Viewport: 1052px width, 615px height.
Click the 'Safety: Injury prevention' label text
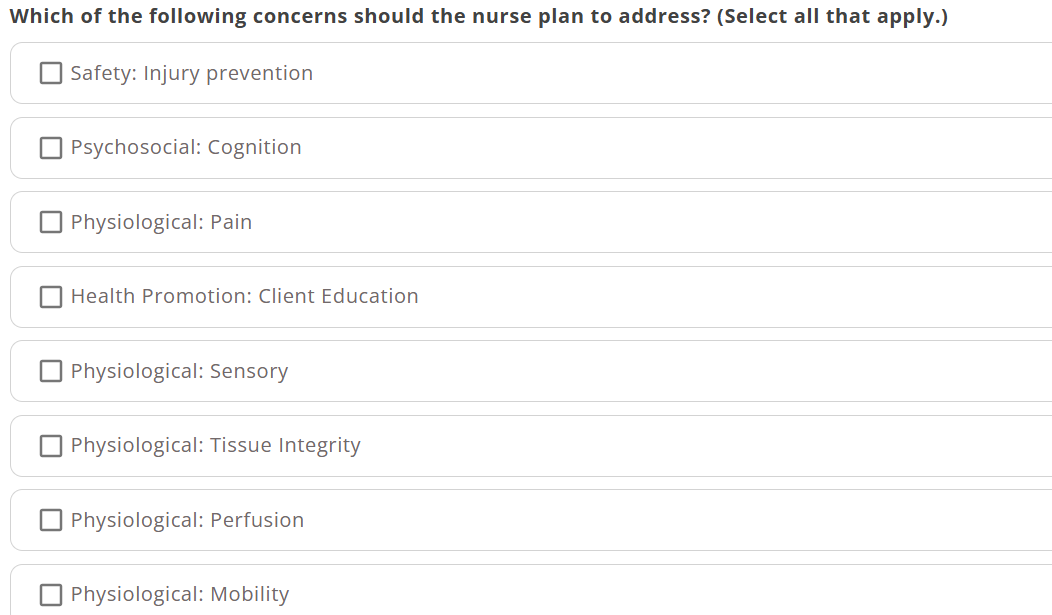[191, 73]
